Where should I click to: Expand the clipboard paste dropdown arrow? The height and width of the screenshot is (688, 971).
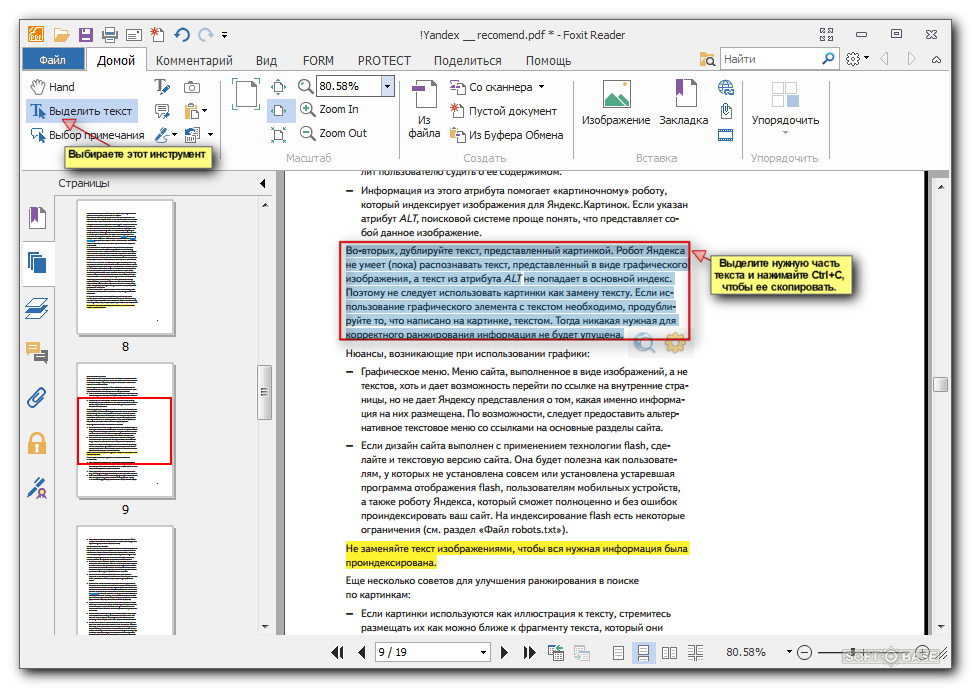204,111
